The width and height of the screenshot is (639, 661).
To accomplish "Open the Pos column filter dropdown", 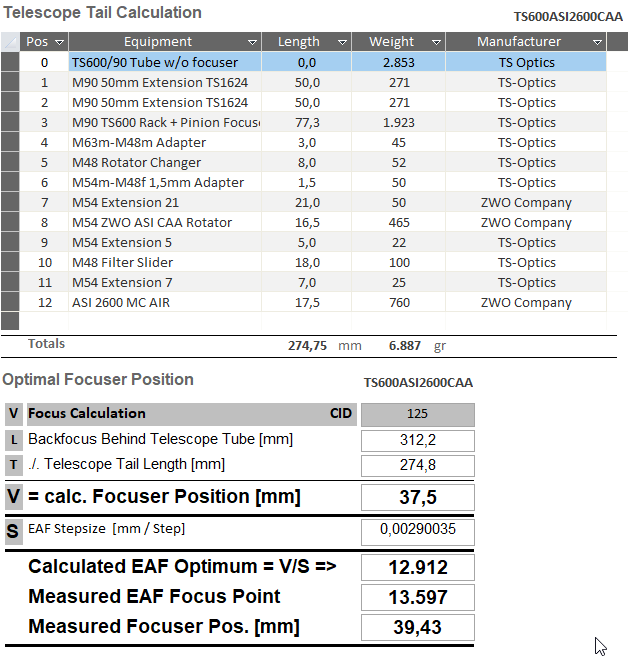I will (x=59, y=42).
